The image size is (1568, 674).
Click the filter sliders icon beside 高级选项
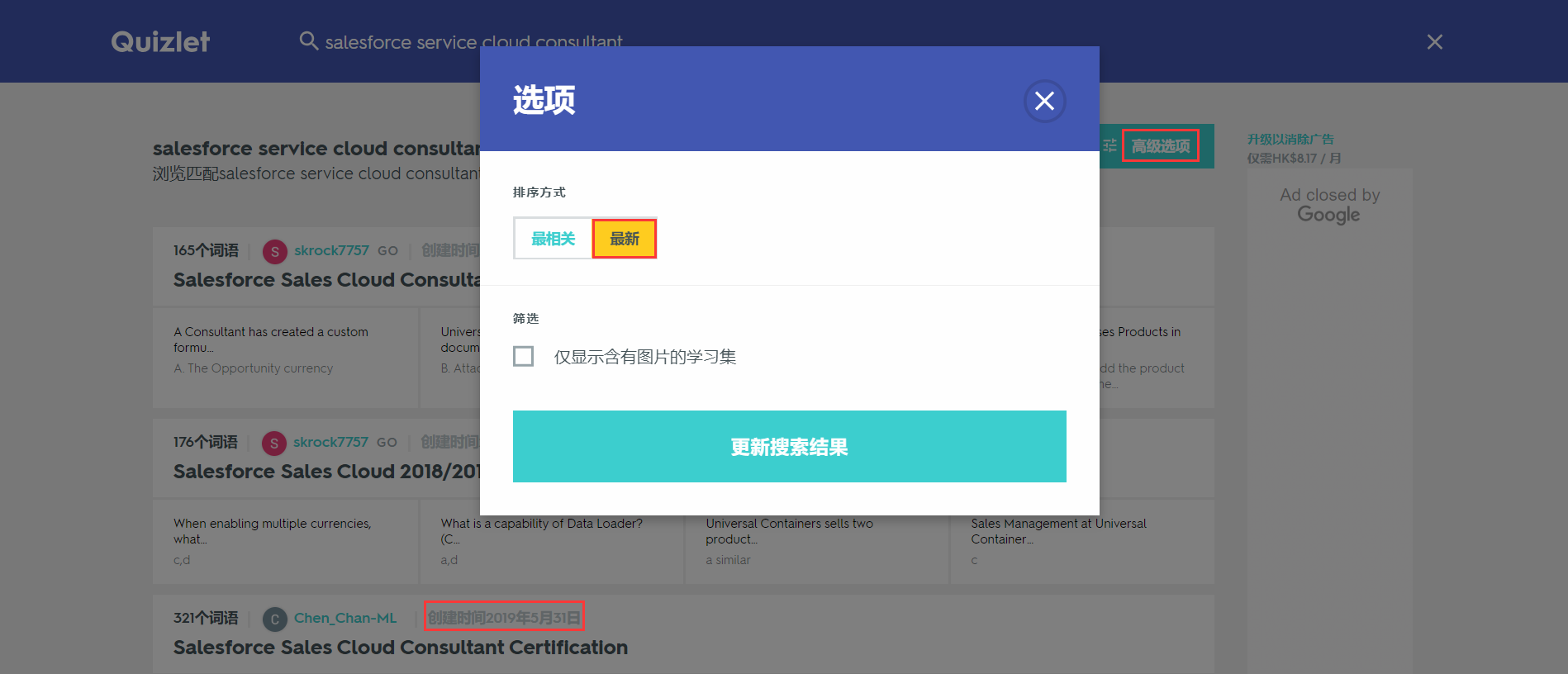1109,145
